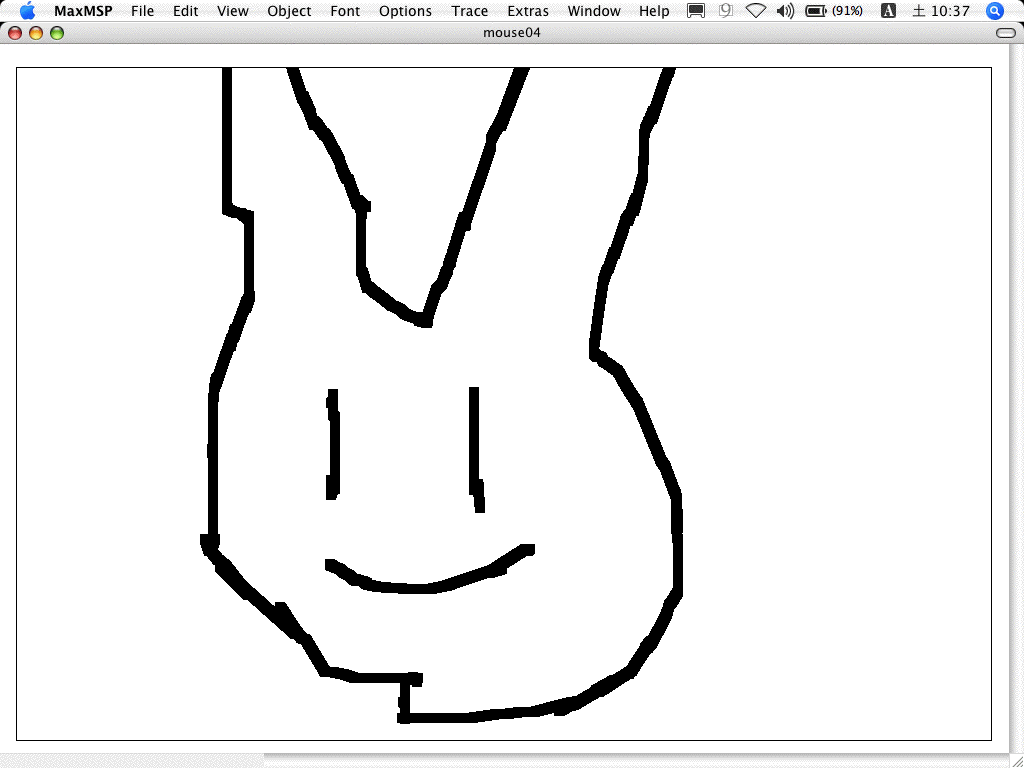Open the File menu
The image size is (1024, 768).
(142, 11)
